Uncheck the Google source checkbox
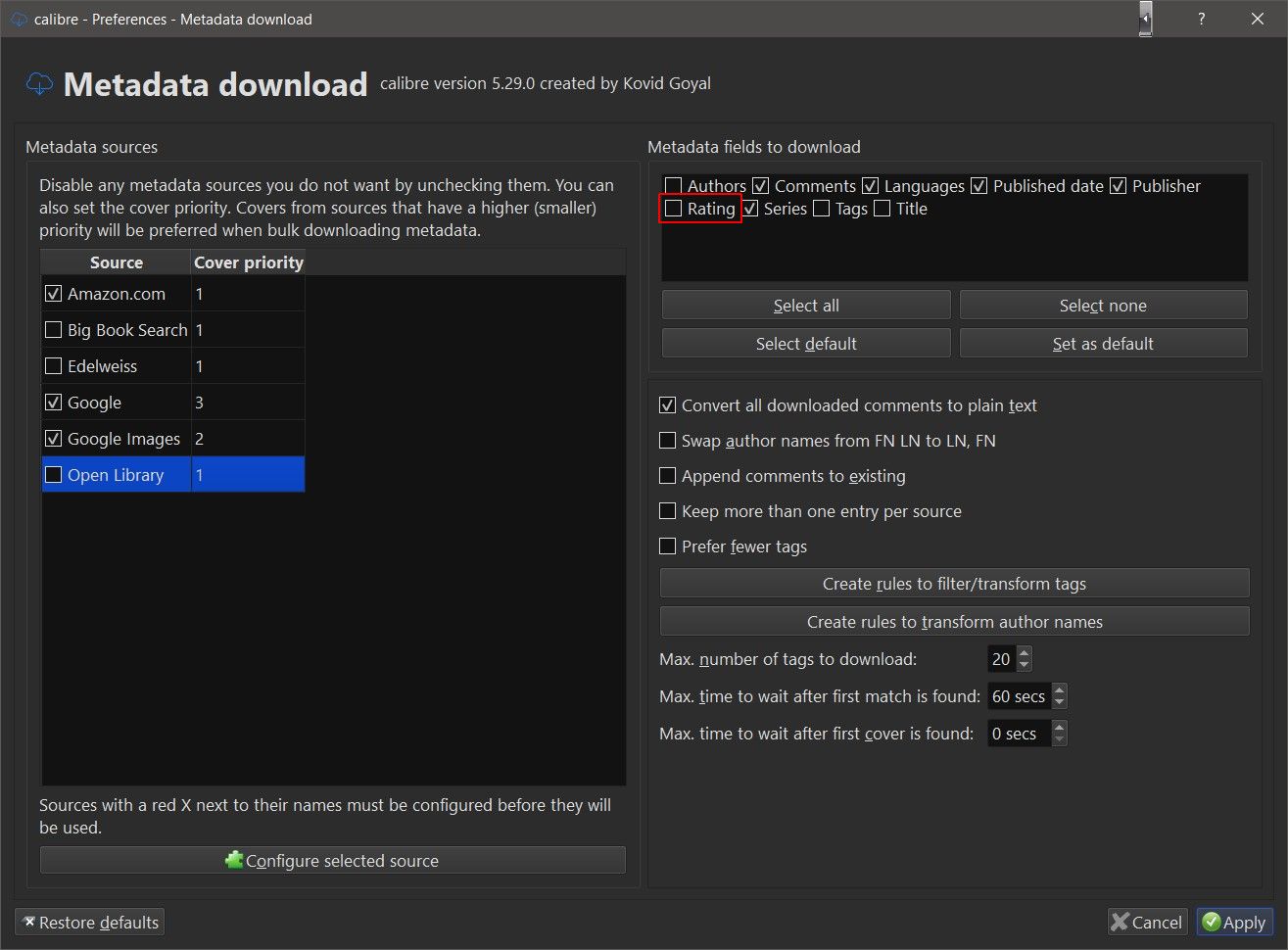Image resolution: width=1288 pixels, height=950 pixels. [x=54, y=403]
